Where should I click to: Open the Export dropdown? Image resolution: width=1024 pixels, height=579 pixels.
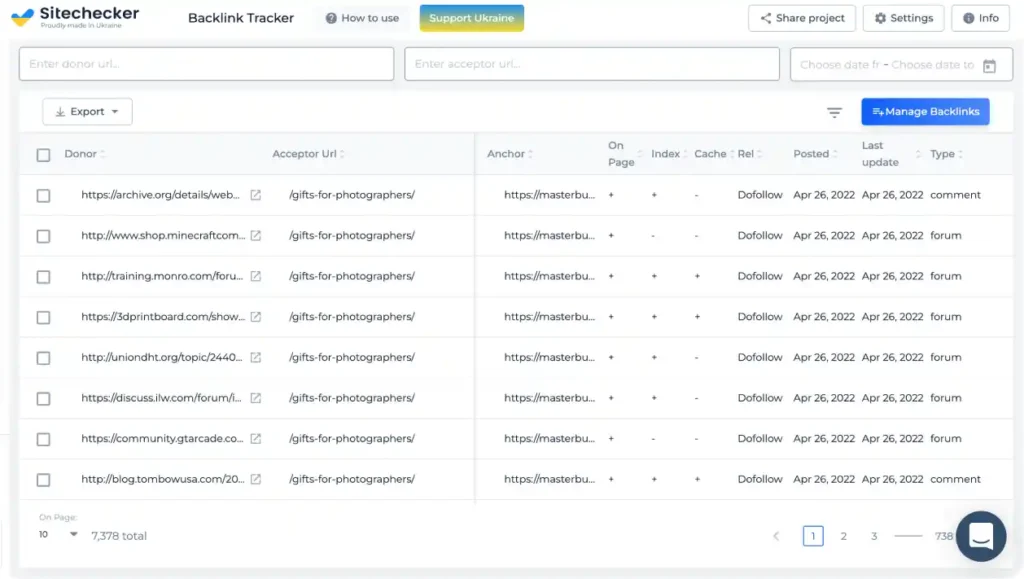tap(88, 112)
